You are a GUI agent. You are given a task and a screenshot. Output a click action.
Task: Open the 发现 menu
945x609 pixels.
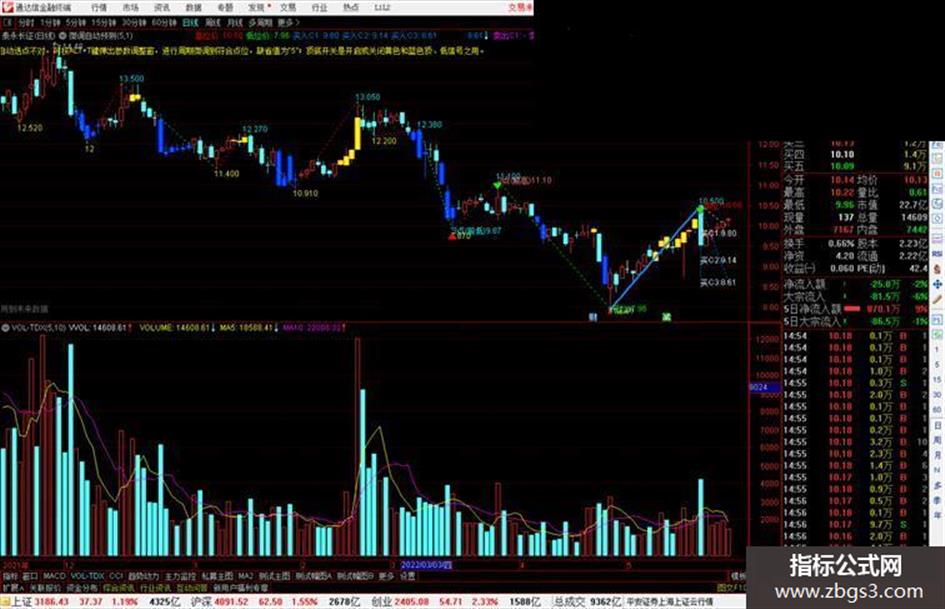pos(257,7)
